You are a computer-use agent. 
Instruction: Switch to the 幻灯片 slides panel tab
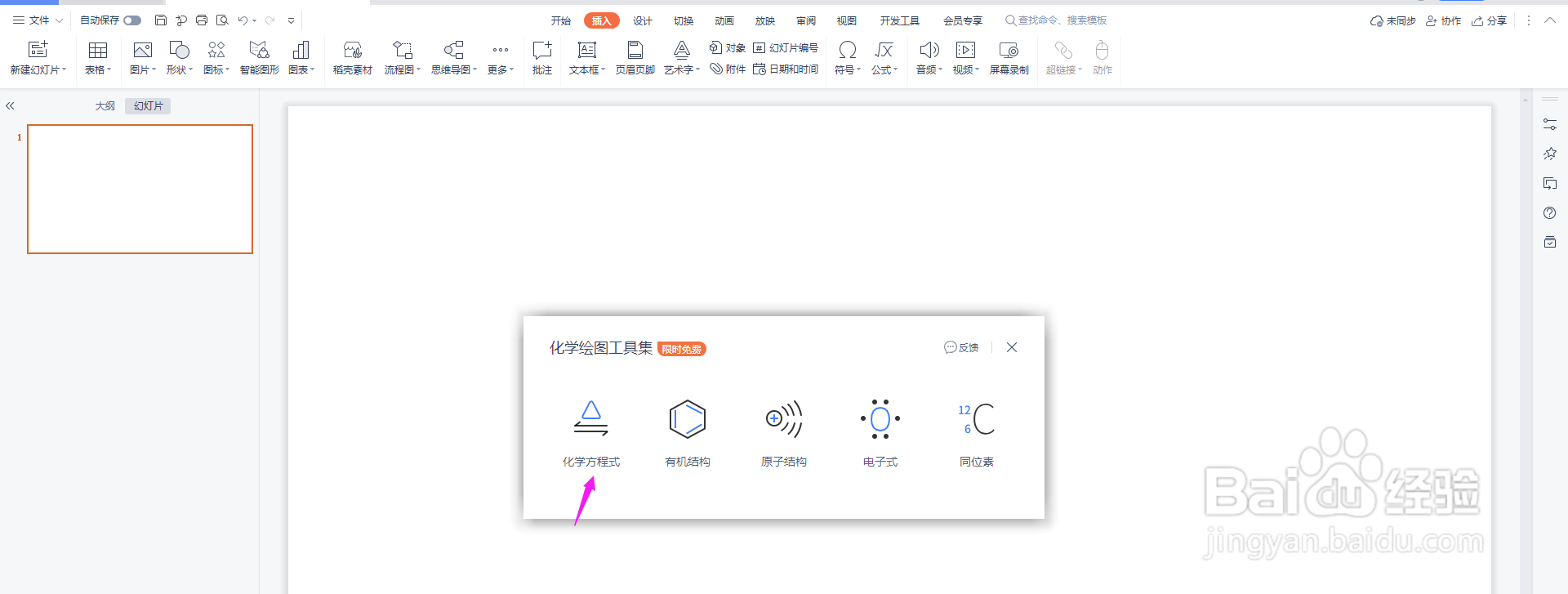click(149, 105)
